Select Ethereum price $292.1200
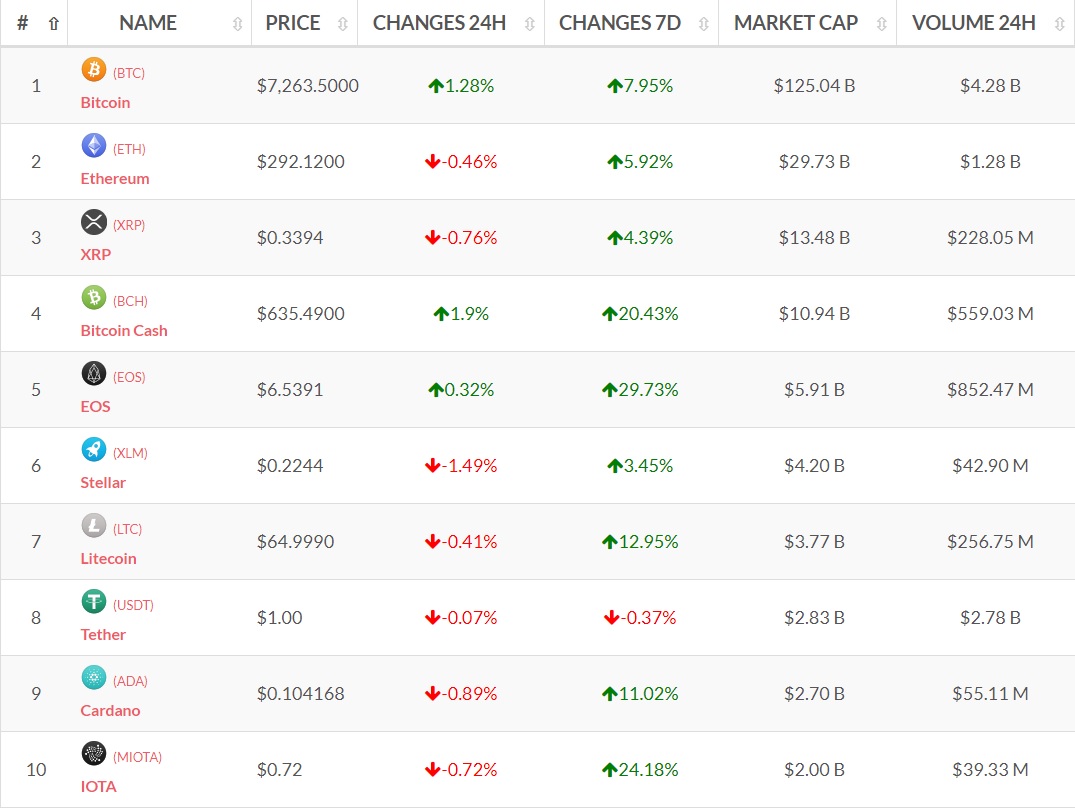The image size is (1075, 808). point(301,162)
